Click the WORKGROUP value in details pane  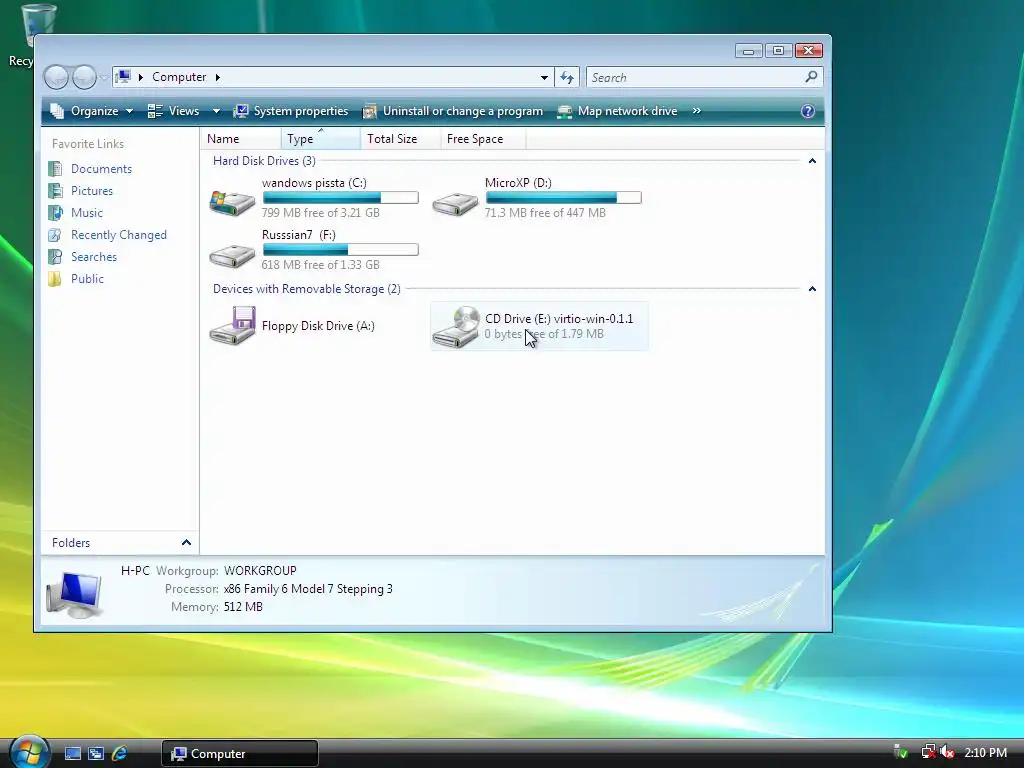tap(260, 571)
